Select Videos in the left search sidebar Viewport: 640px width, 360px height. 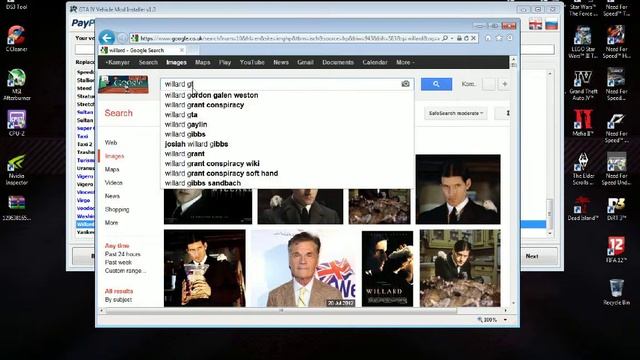click(x=113, y=182)
